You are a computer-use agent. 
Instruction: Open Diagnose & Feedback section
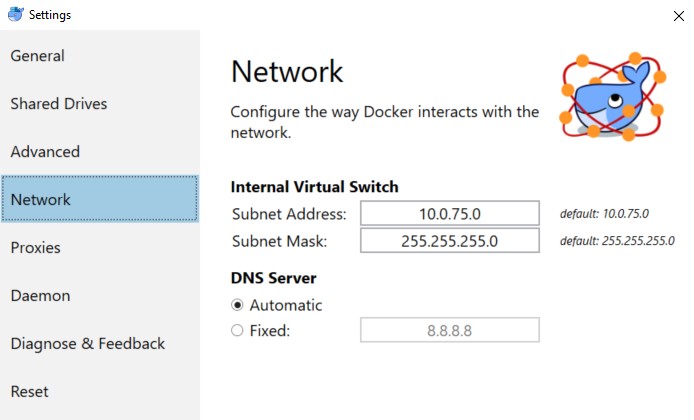[88, 344]
